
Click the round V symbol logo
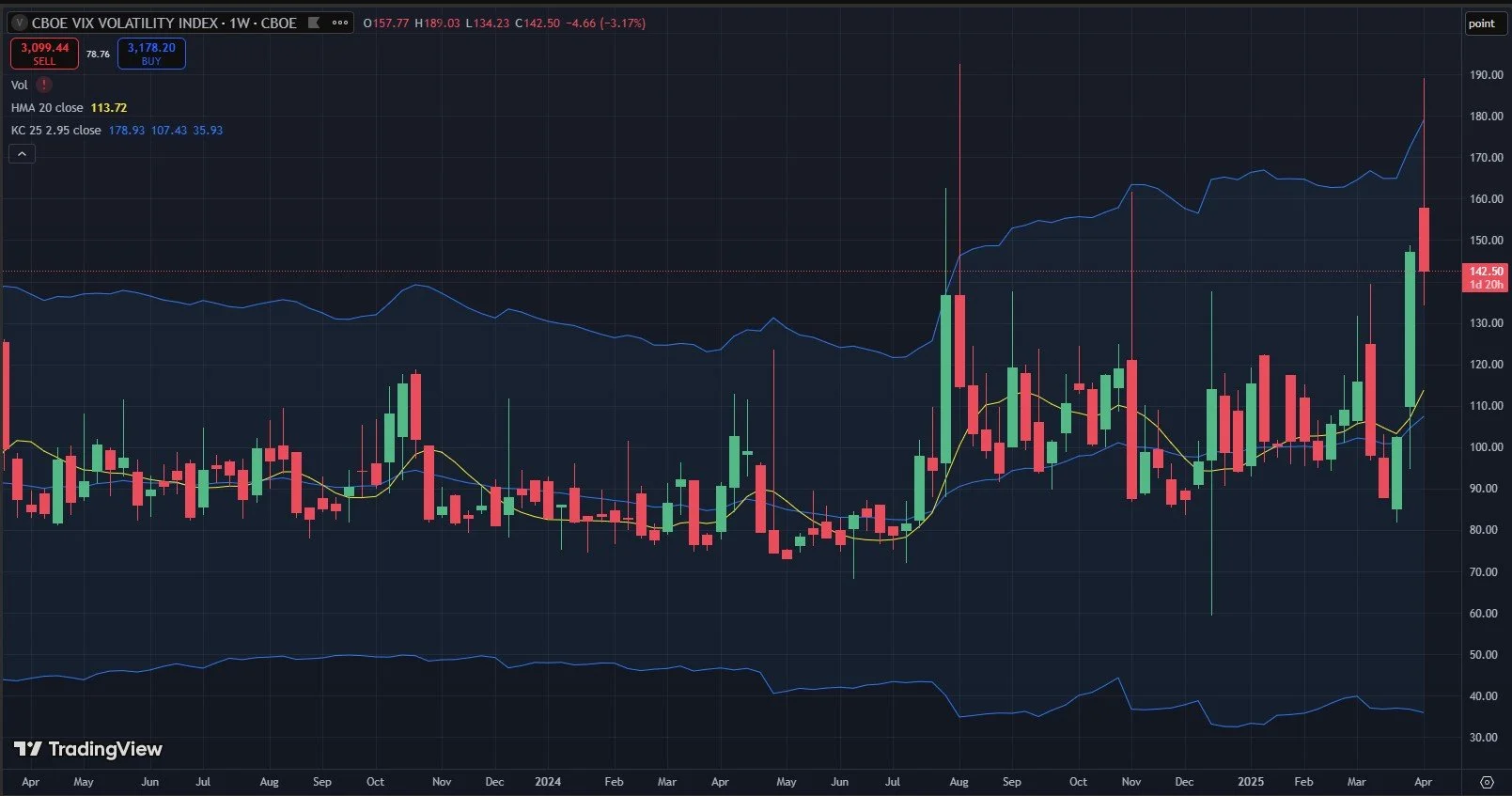tap(20, 23)
